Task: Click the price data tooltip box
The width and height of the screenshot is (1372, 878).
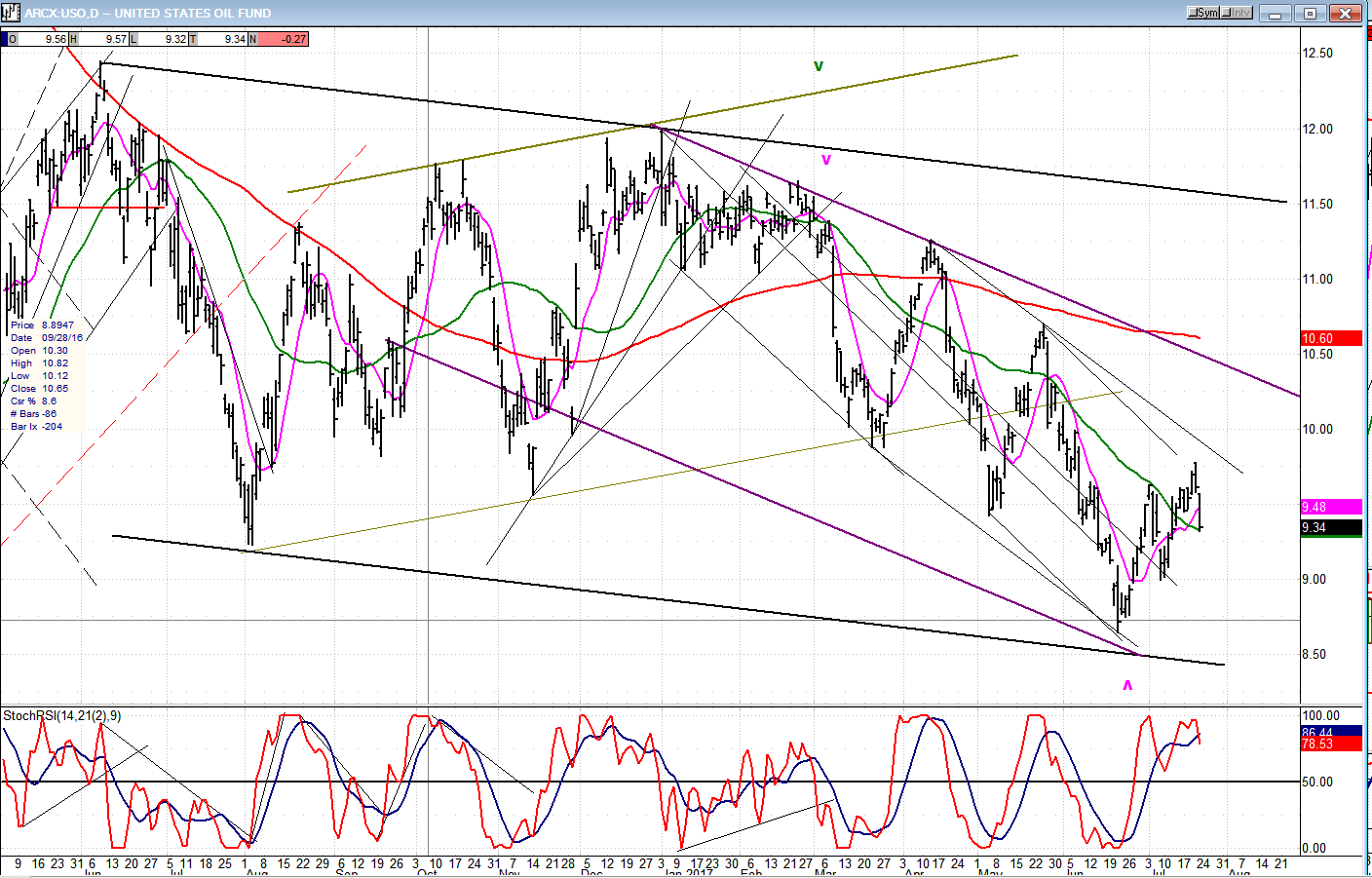Action: (46, 375)
